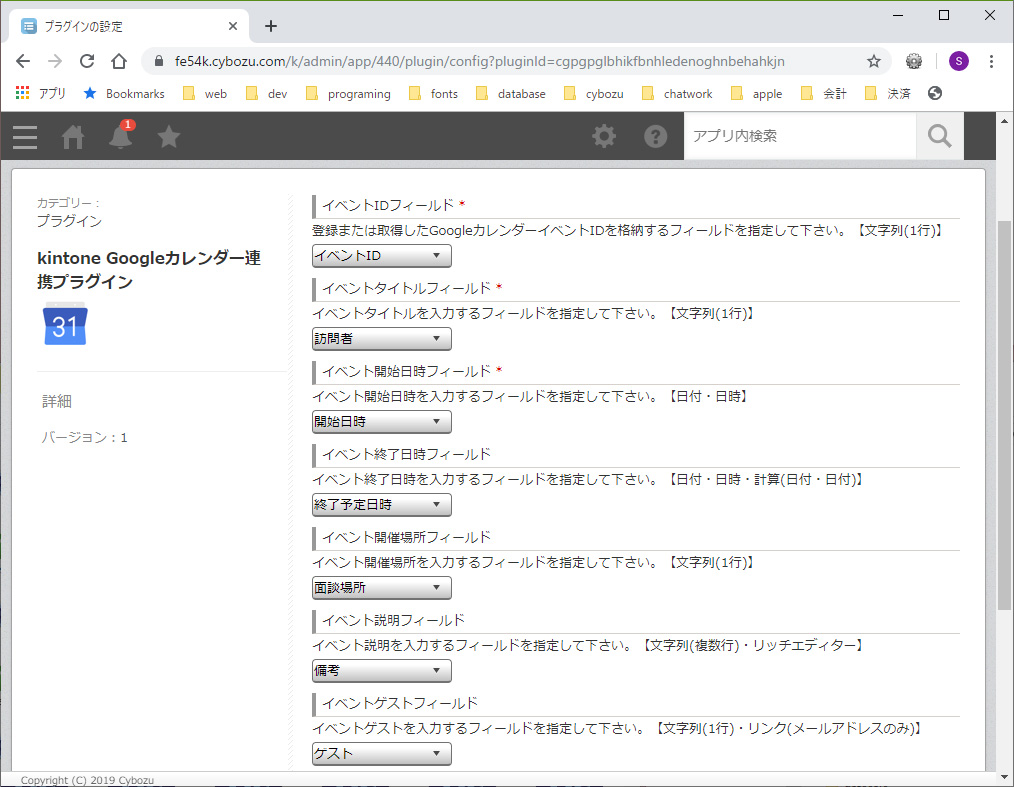Open the database bookmark folder
This screenshot has width=1014, height=787.
(510, 93)
